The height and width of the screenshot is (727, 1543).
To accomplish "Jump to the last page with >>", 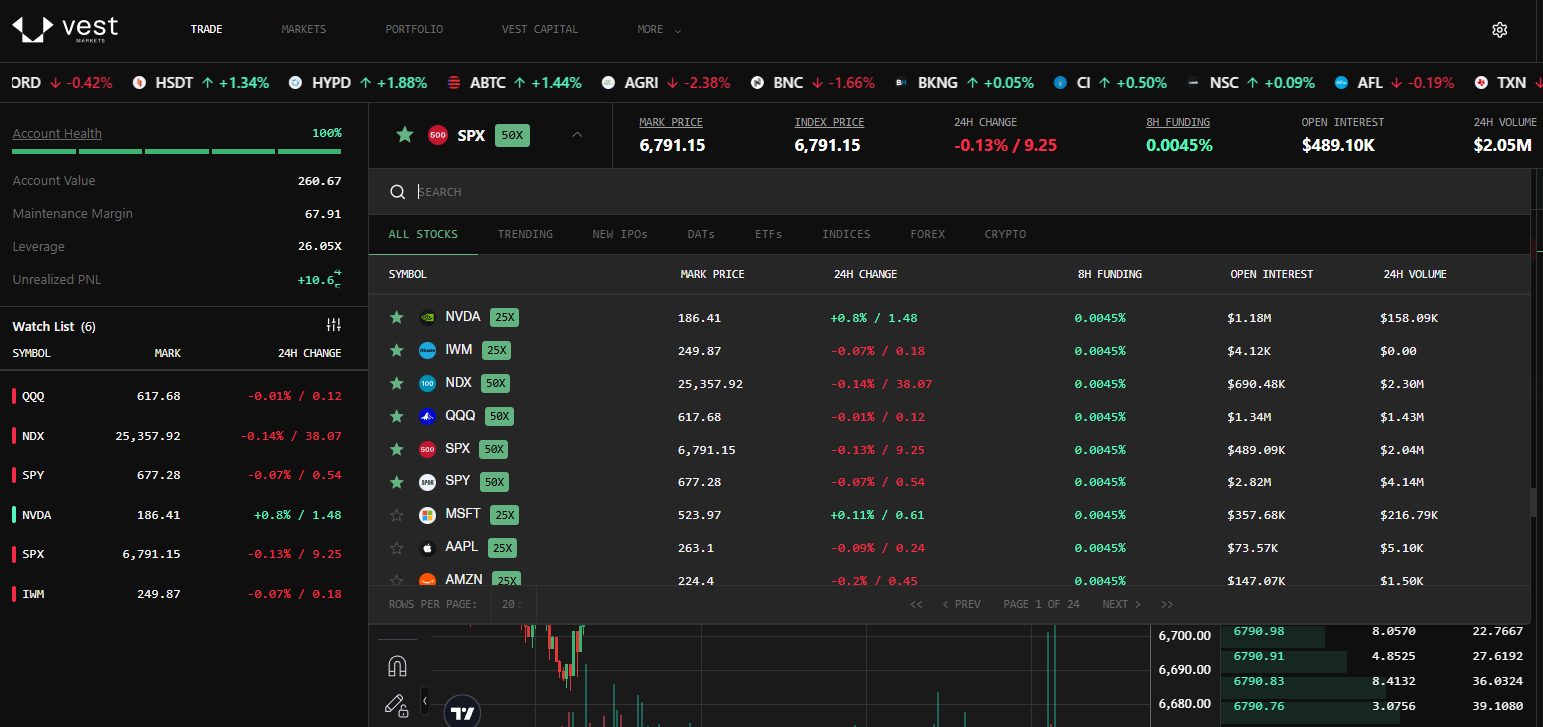I will 1167,604.
